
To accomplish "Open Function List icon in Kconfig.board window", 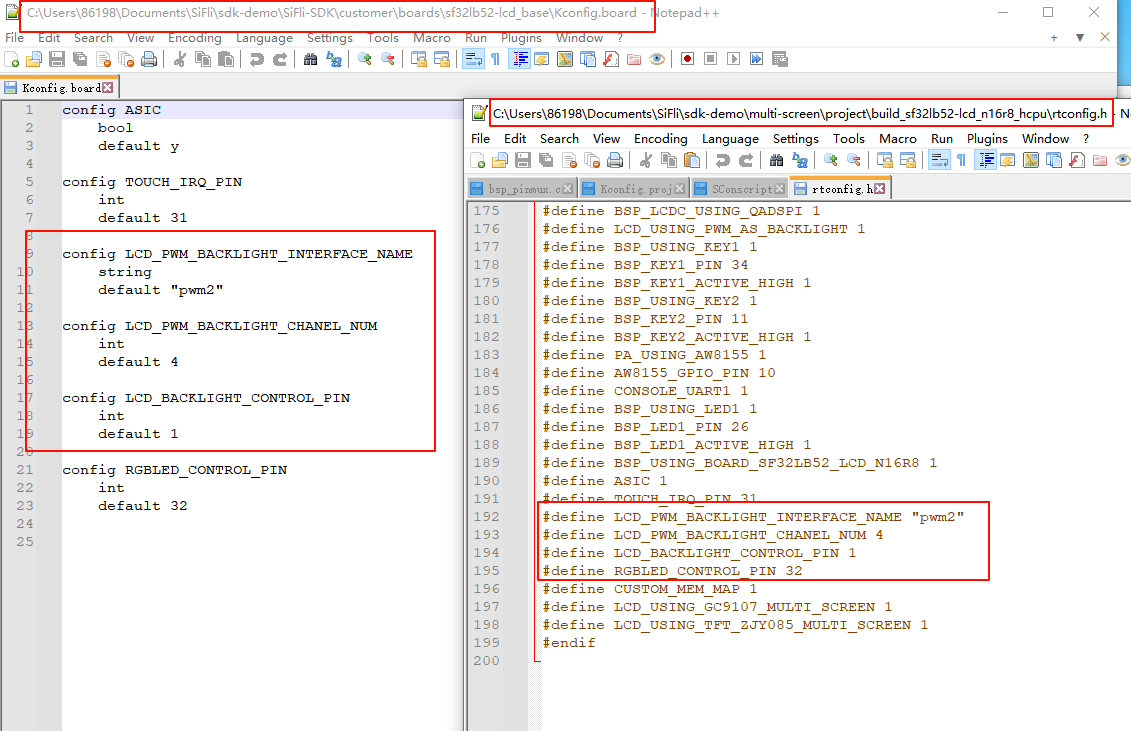I will tap(611, 59).
